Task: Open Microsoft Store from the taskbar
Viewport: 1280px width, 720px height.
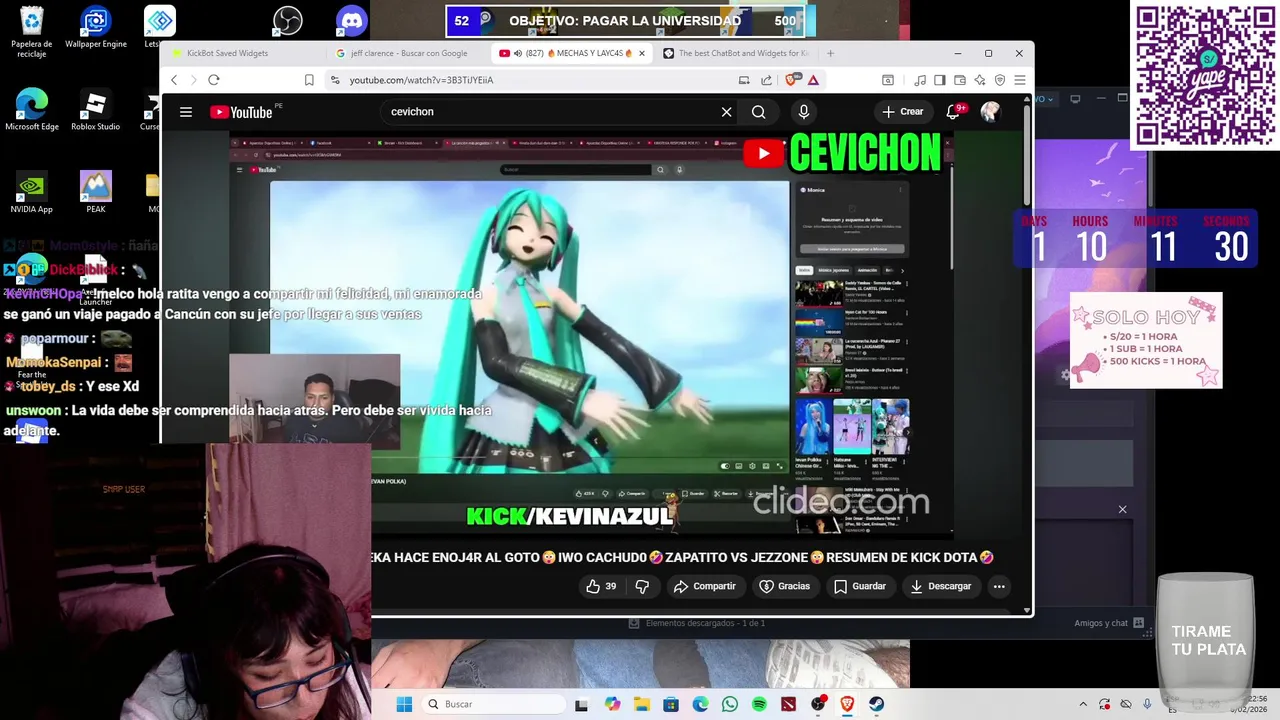Action: (671, 704)
